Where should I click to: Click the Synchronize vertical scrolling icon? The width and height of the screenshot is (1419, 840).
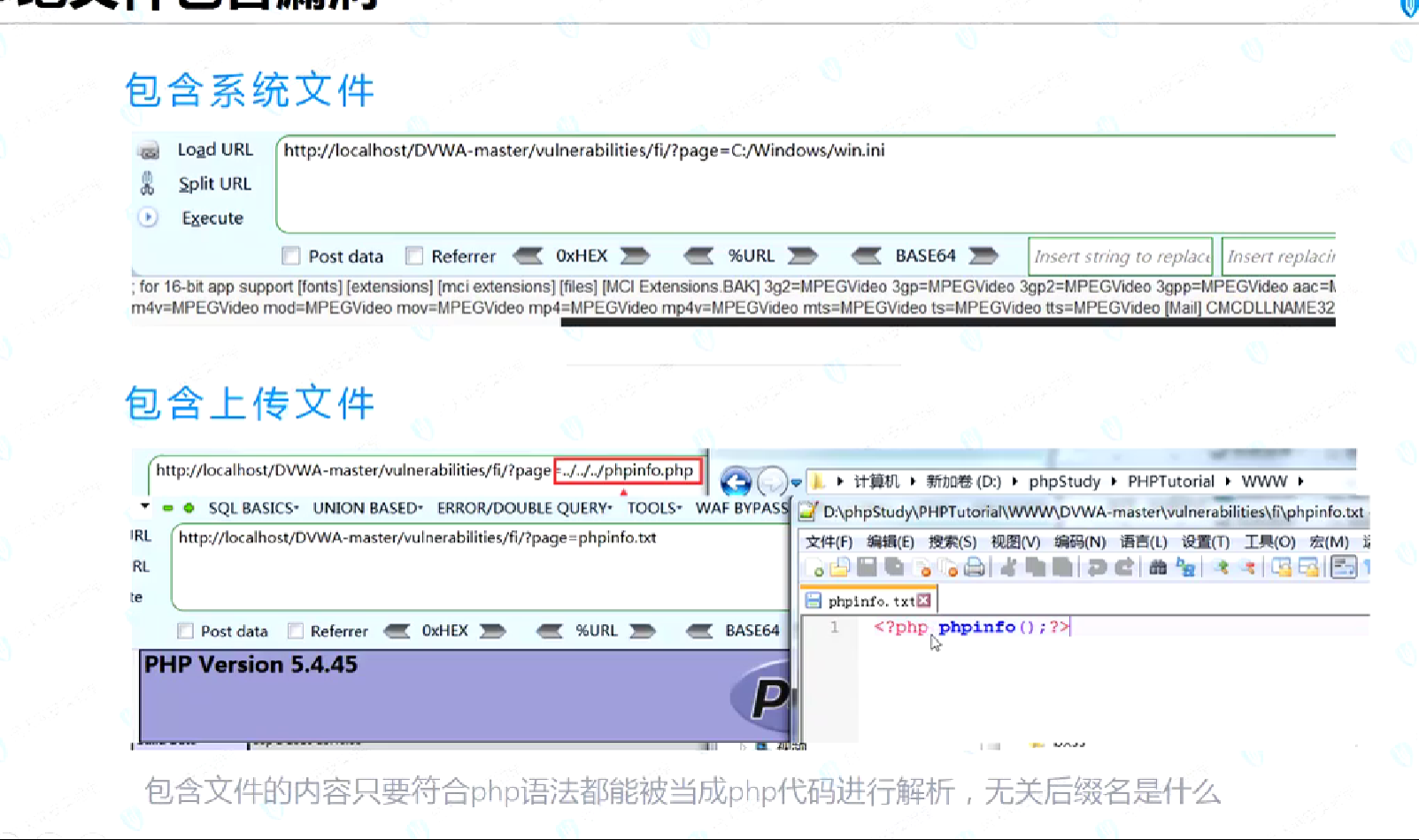(x=1281, y=566)
